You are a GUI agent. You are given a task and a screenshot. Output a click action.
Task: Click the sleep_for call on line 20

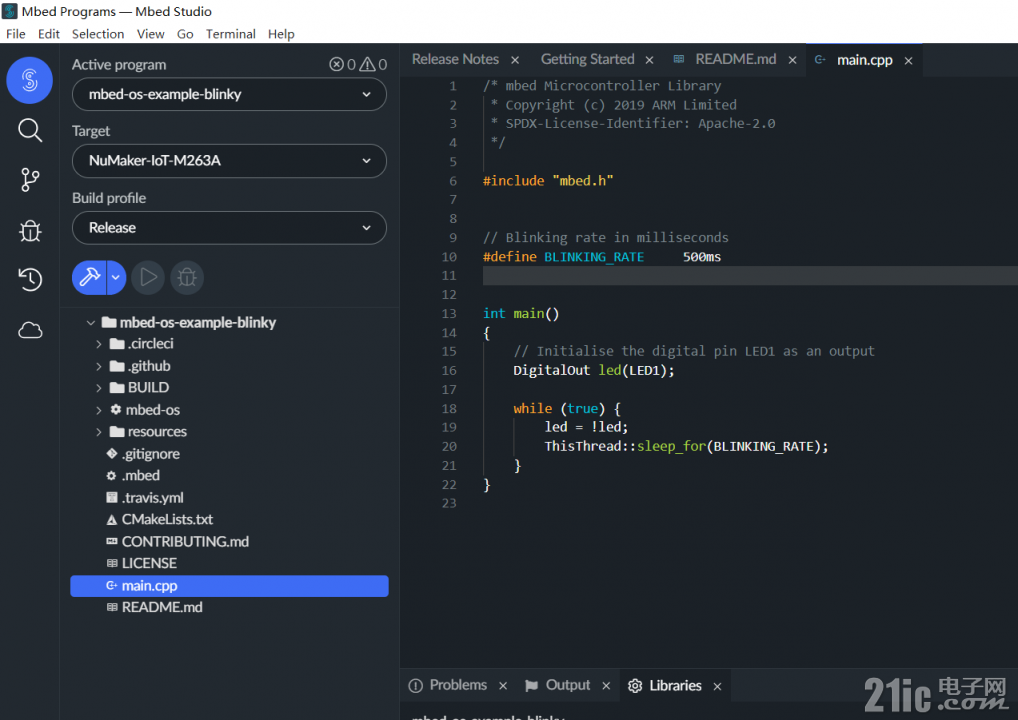tap(671, 447)
